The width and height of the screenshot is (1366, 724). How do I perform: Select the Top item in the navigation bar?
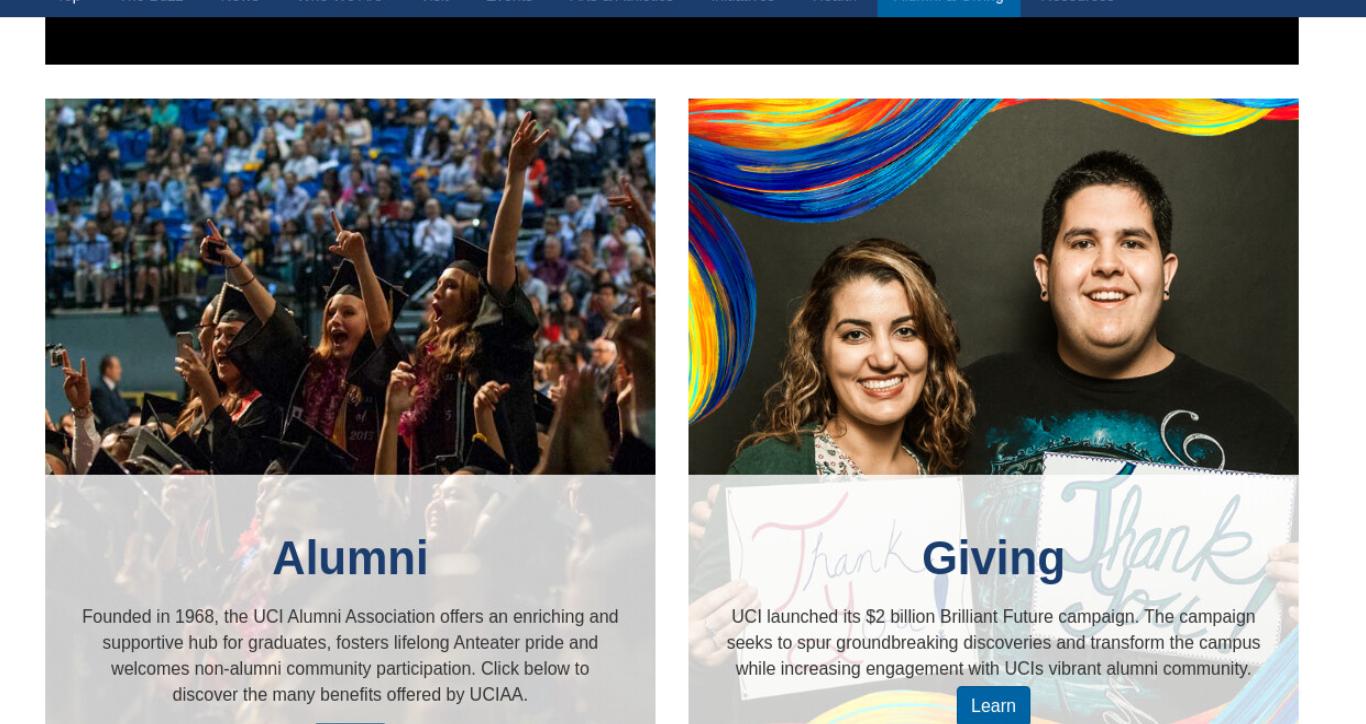point(68,5)
